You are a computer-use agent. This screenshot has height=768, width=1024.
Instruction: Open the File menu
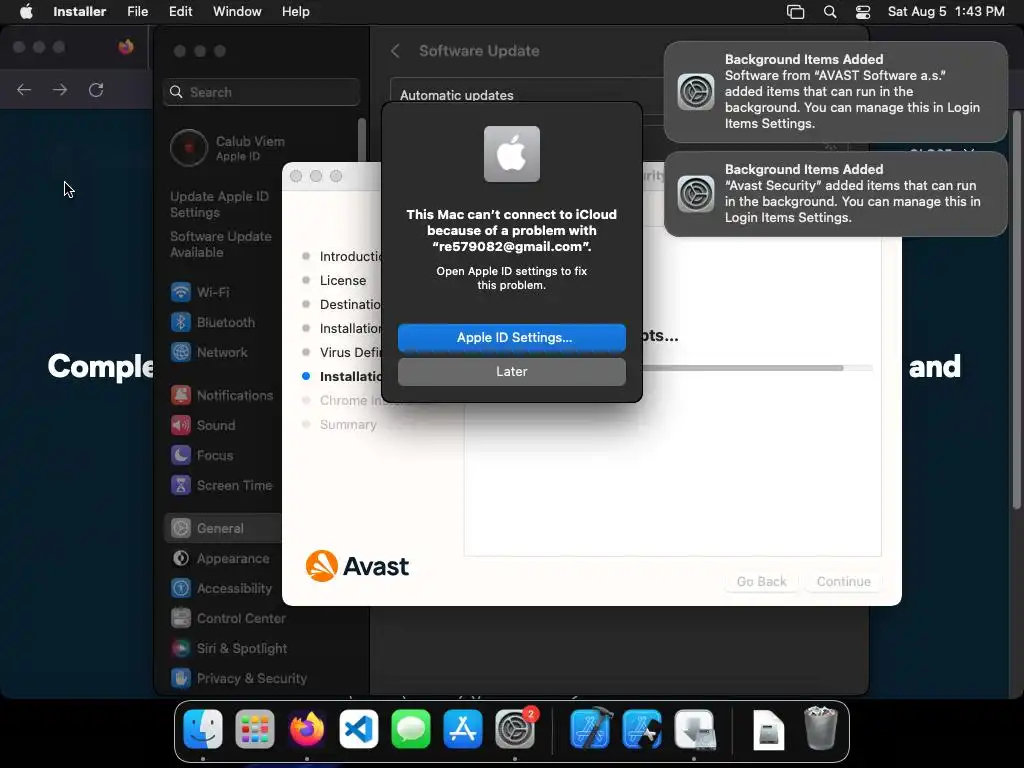(137, 12)
